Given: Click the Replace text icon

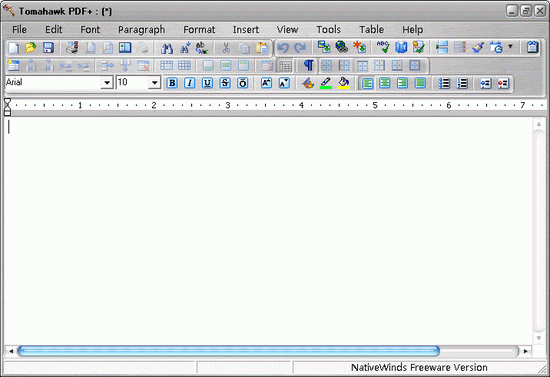Looking at the screenshot, I should tap(201, 48).
